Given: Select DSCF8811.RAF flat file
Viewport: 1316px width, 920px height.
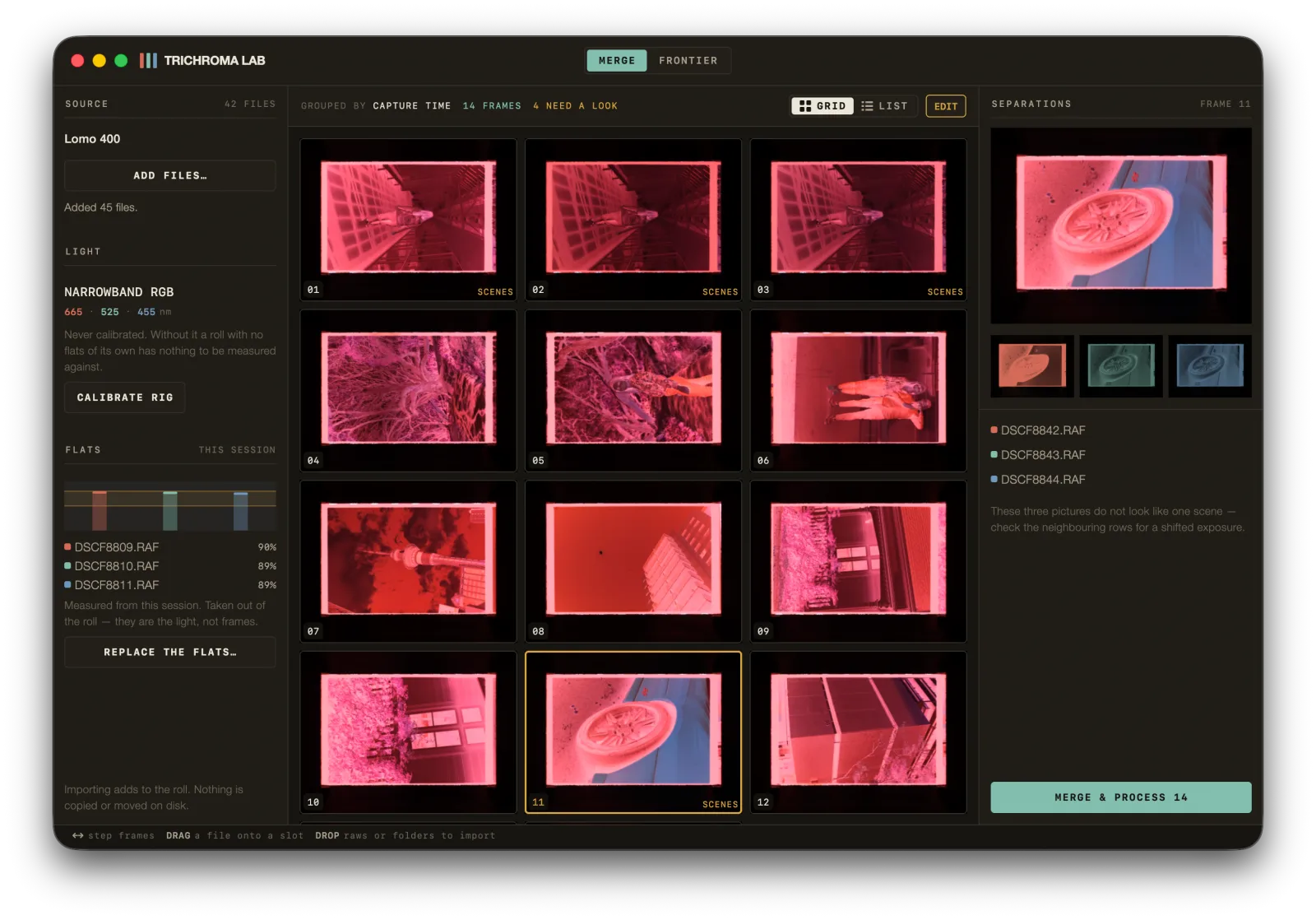Looking at the screenshot, I should point(170,585).
